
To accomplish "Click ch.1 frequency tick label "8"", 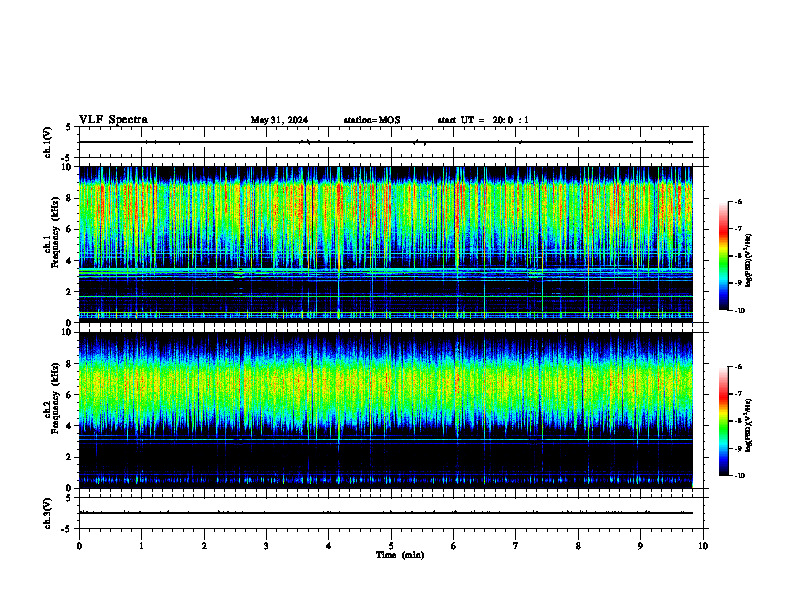I will [69, 198].
